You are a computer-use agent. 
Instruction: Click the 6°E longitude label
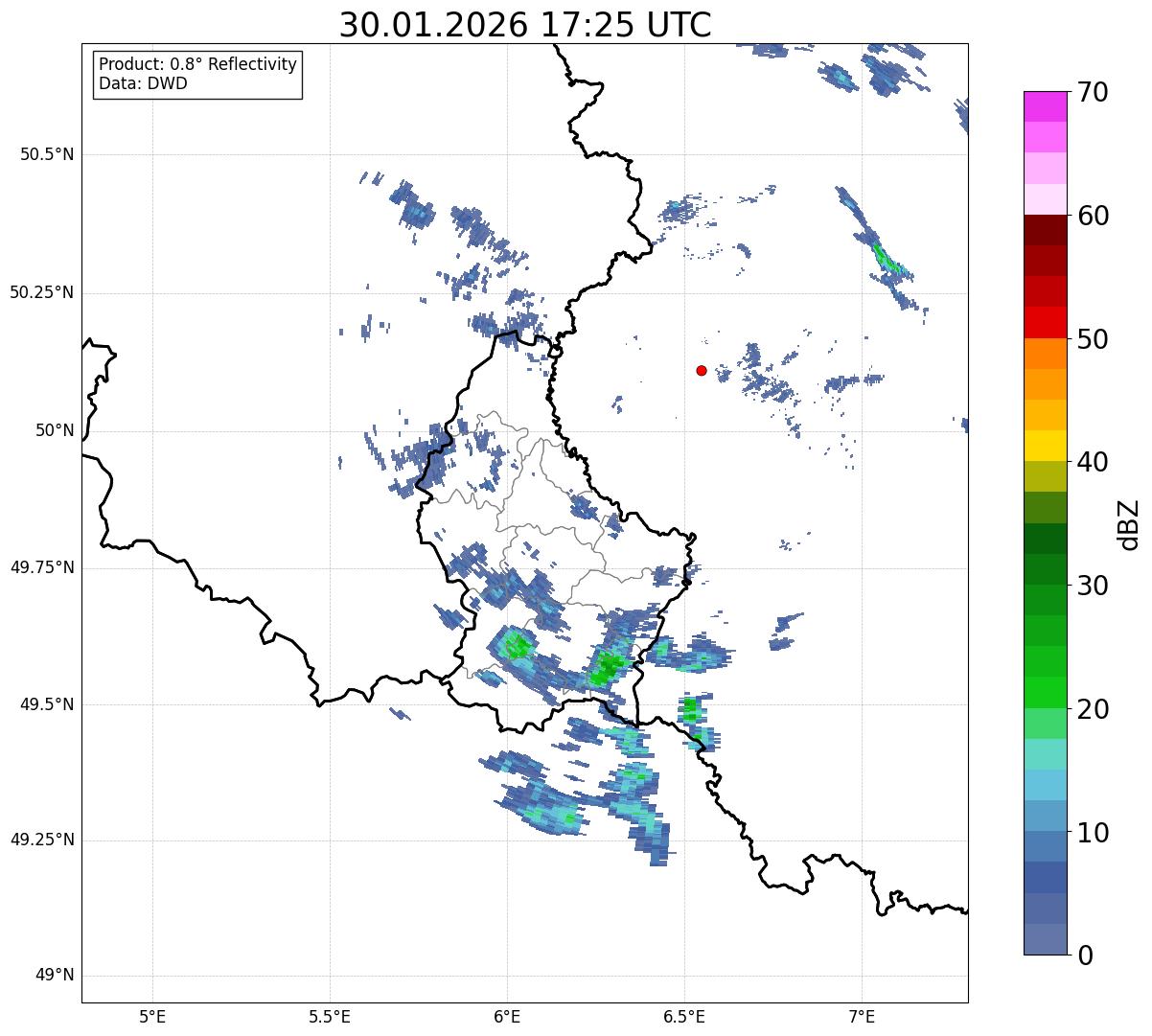(x=507, y=1016)
